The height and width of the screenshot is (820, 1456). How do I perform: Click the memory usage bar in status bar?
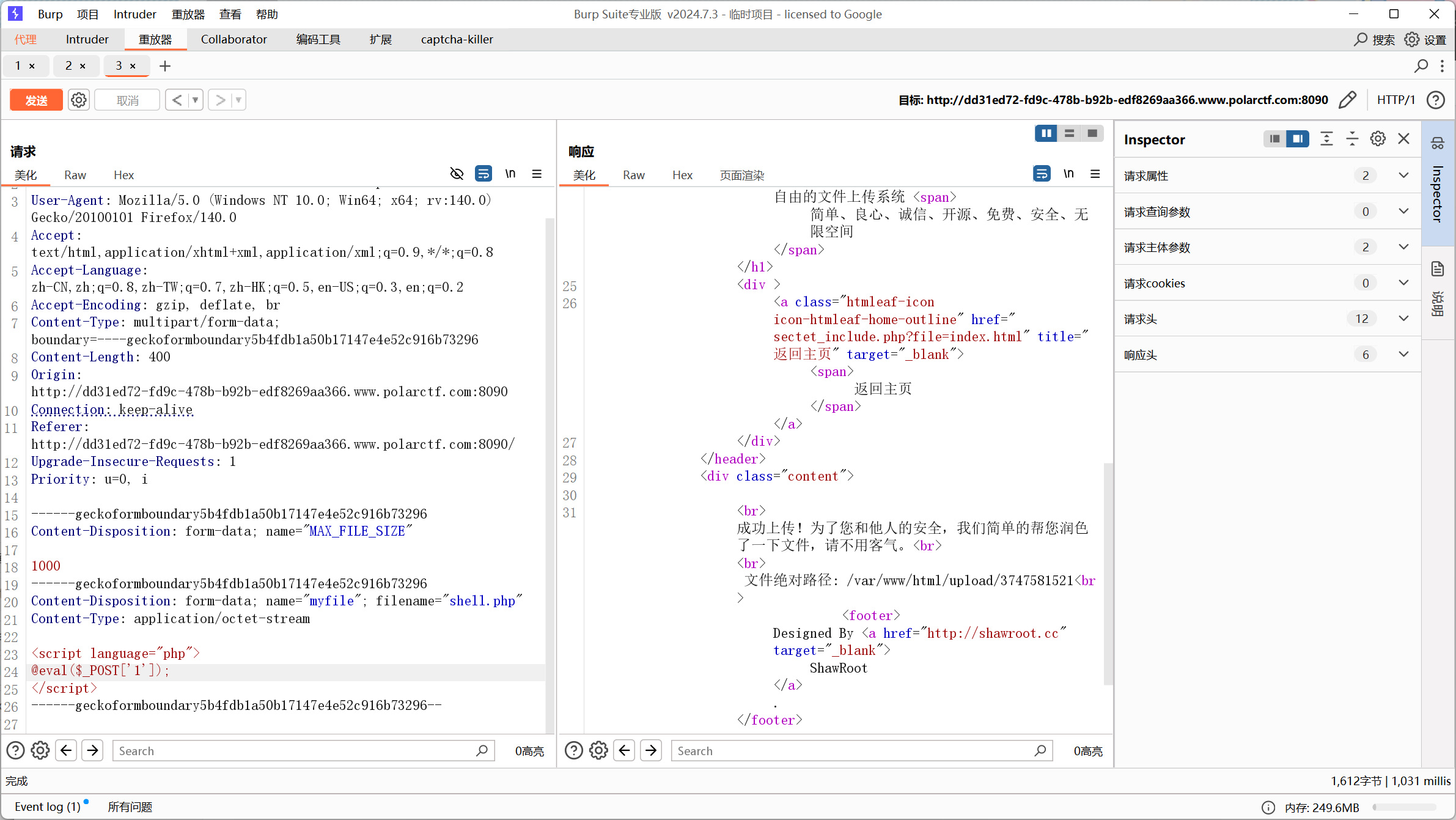(x=1404, y=807)
